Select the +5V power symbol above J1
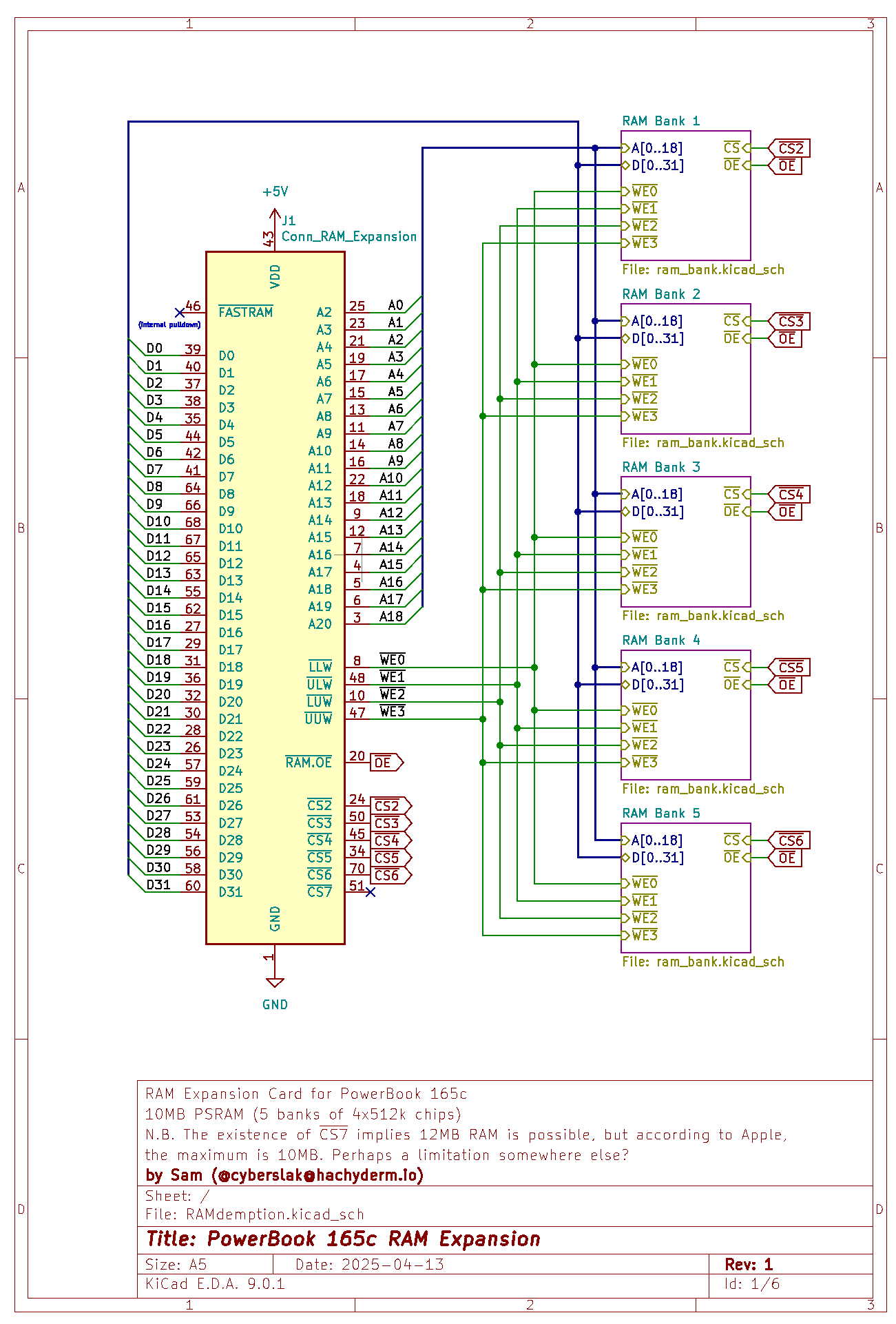Screen dimensions: 896x1324 click(275, 192)
